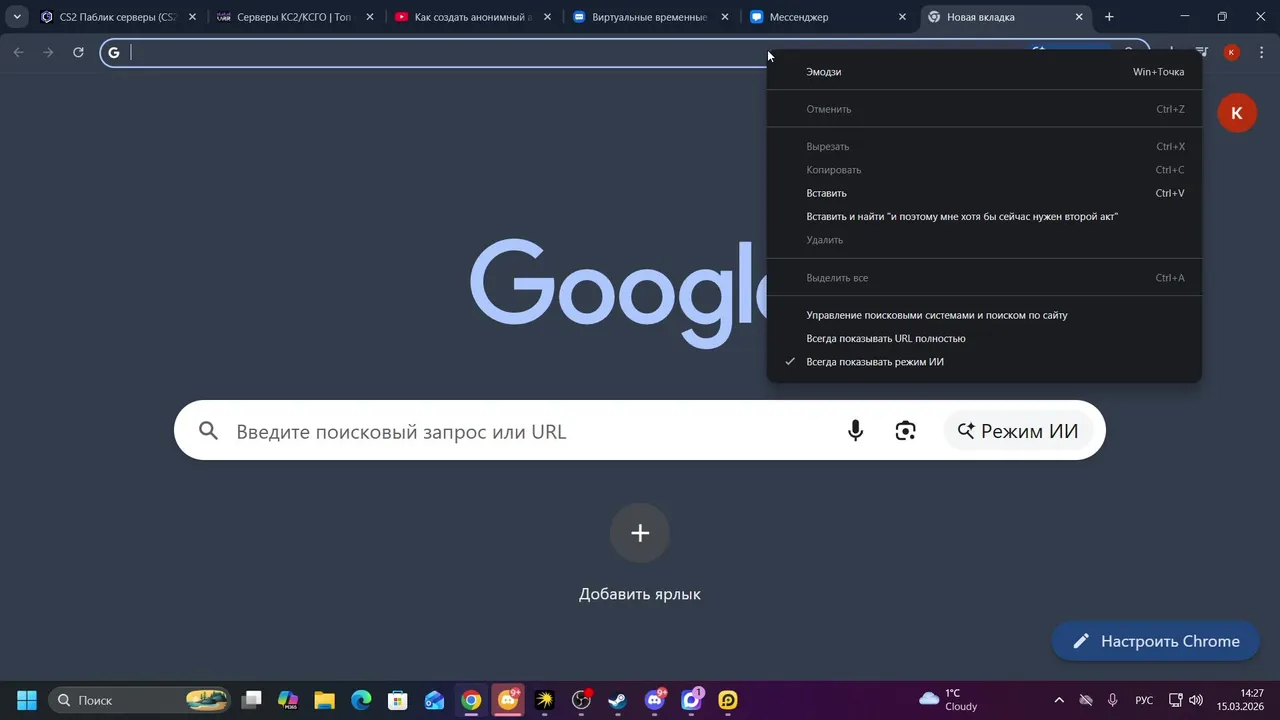Click the microphone tray icon
Image resolution: width=1280 pixels, height=720 pixels.
pyautogui.click(x=1113, y=700)
